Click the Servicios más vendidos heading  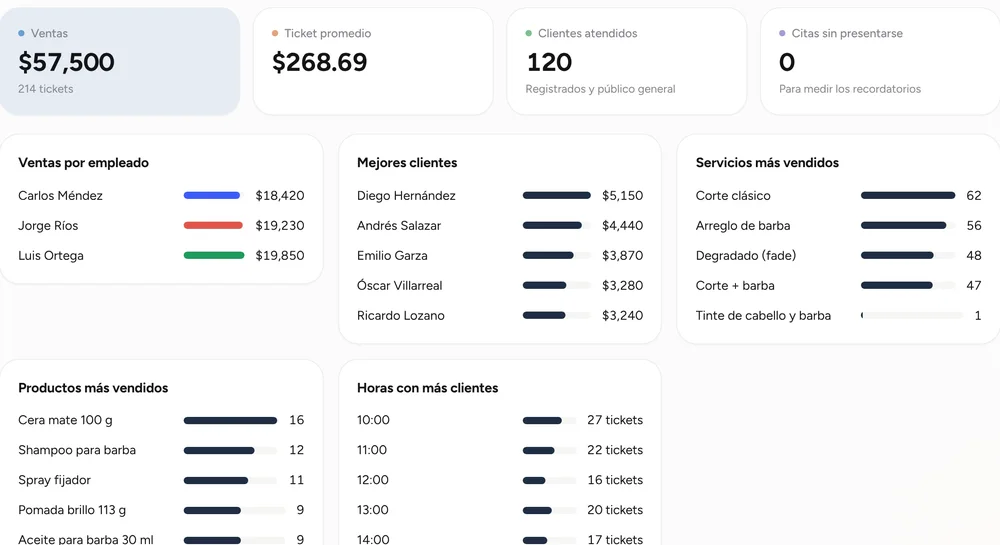pos(767,163)
